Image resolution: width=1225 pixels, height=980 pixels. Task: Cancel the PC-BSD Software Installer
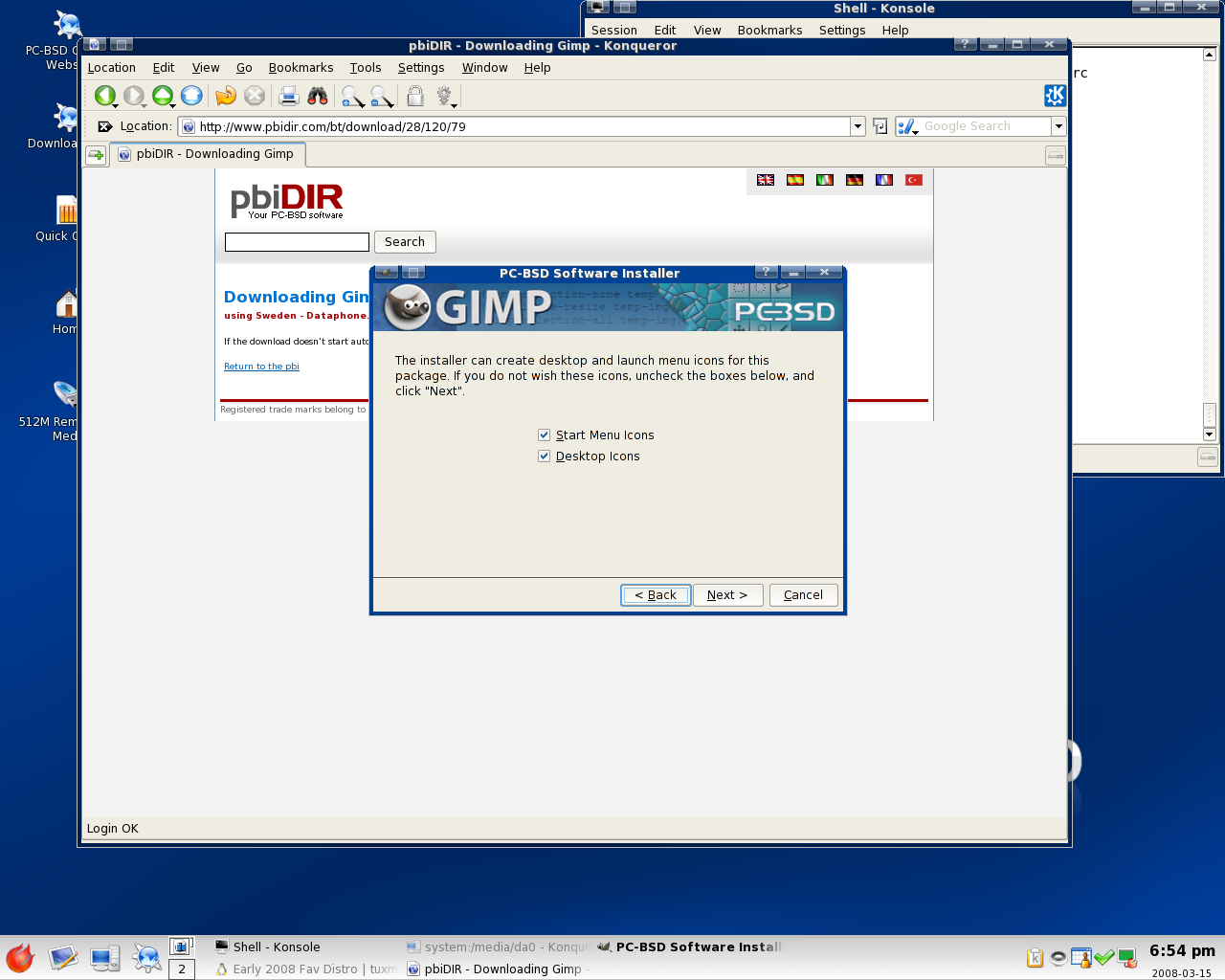pos(803,595)
